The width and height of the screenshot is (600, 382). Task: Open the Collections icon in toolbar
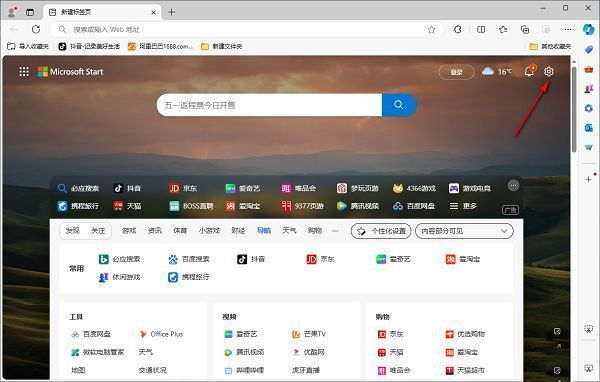pos(525,29)
